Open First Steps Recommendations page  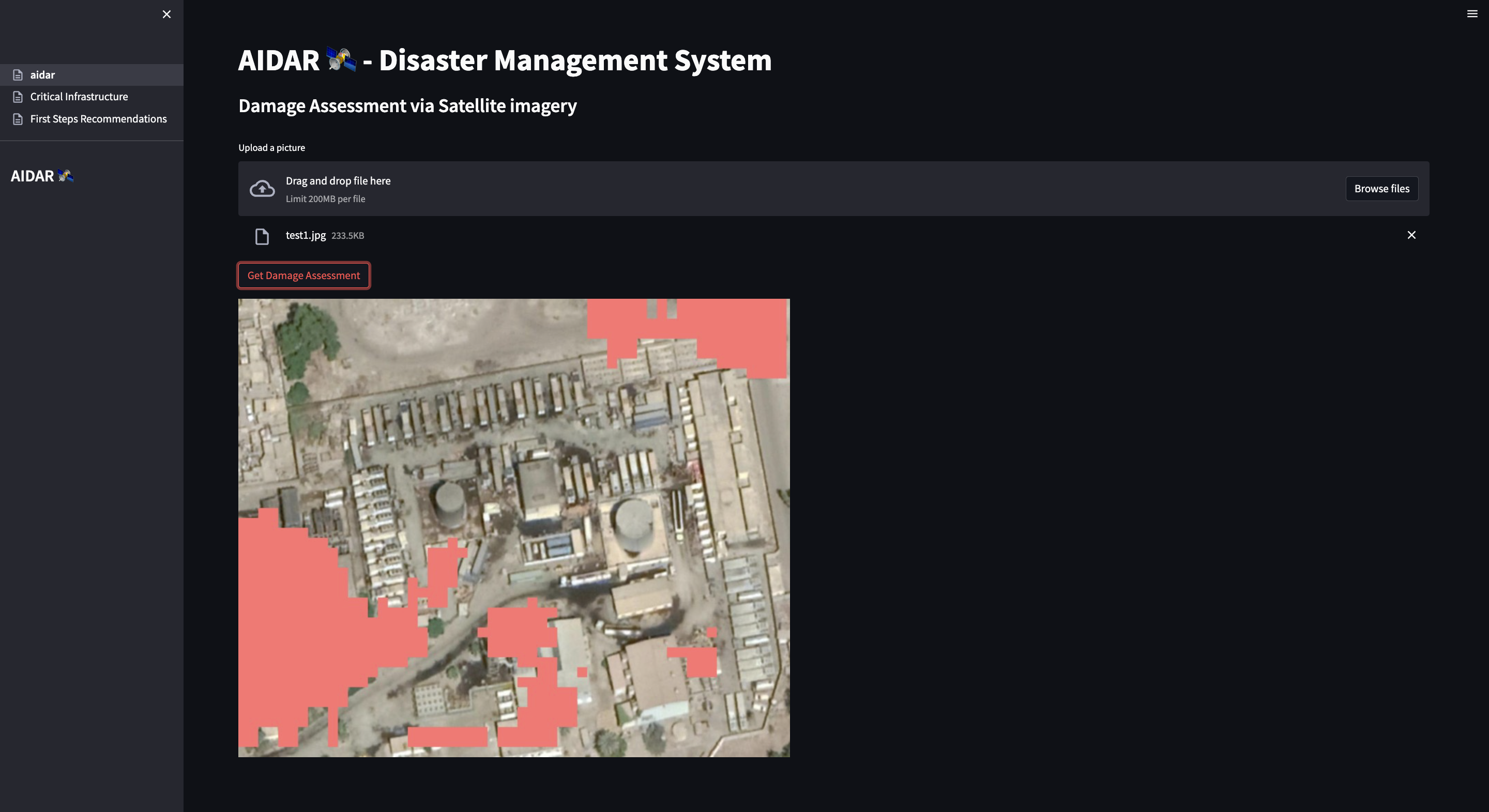coord(98,119)
